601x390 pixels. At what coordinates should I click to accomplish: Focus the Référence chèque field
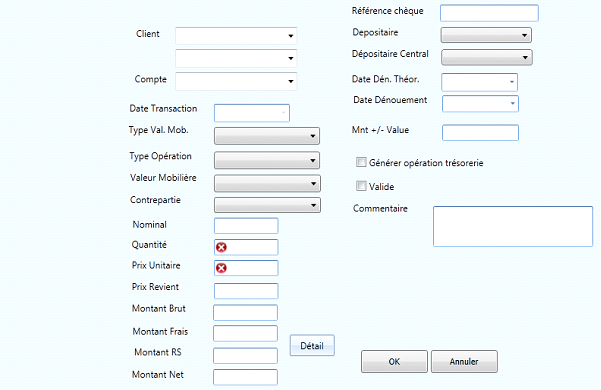pos(489,13)
